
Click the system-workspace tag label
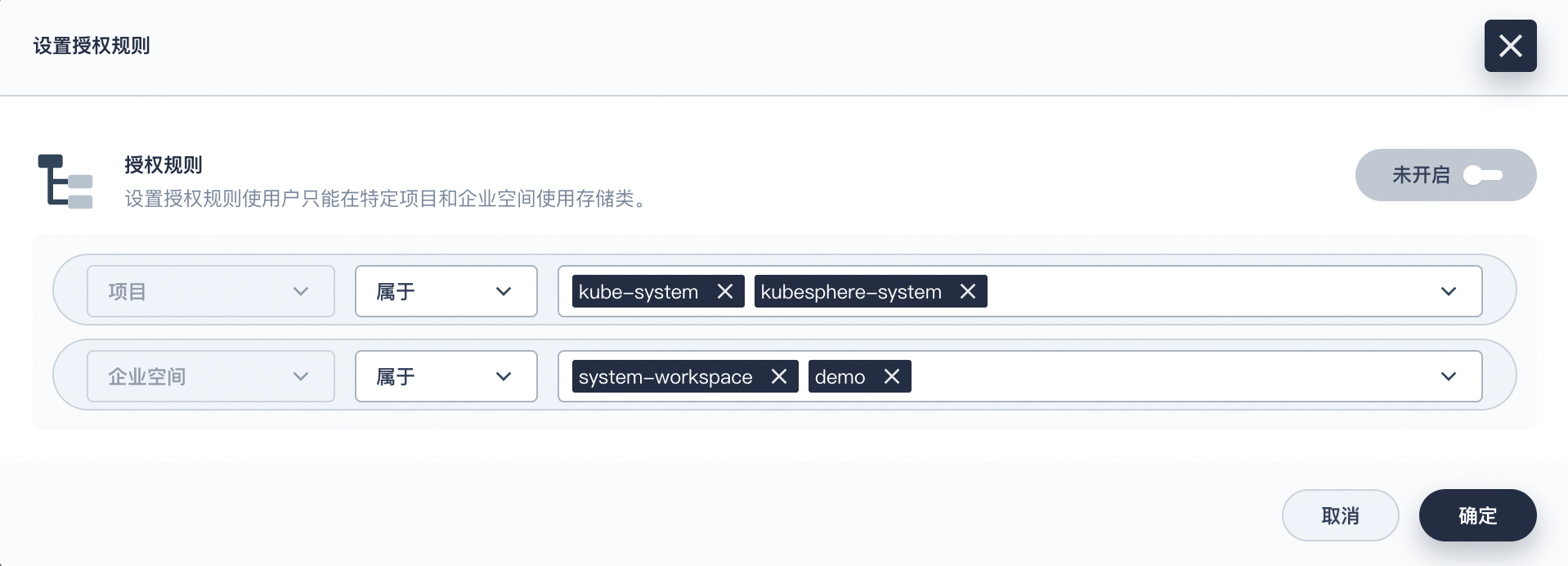[665, 377]
